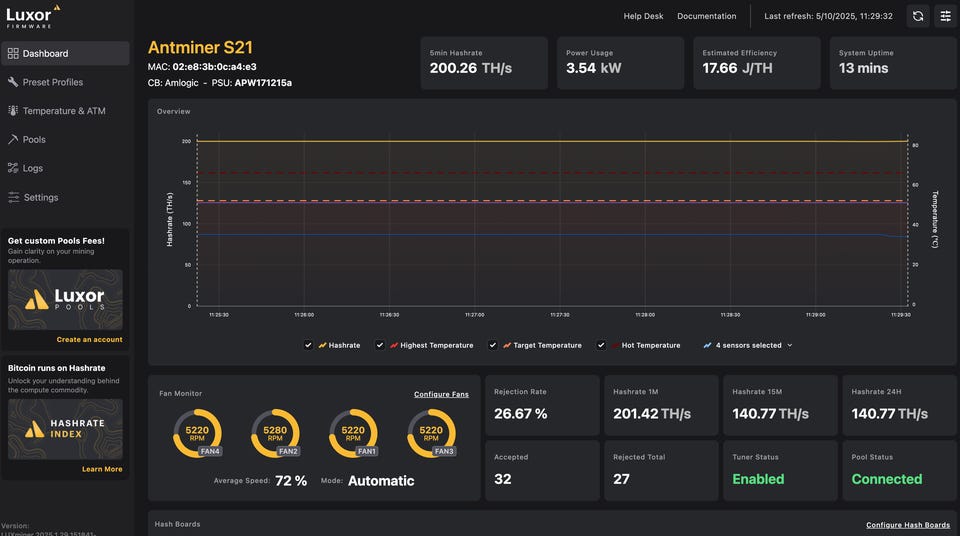Click the Power Usage 3.54 kW card

click(x=620, y=63)
